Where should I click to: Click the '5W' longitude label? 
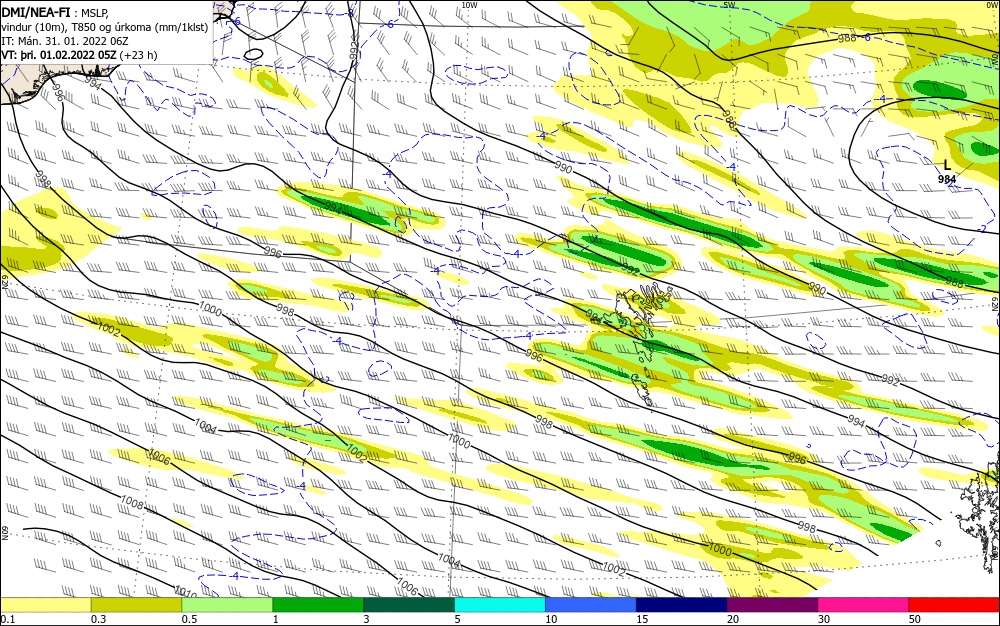(730, 4)
